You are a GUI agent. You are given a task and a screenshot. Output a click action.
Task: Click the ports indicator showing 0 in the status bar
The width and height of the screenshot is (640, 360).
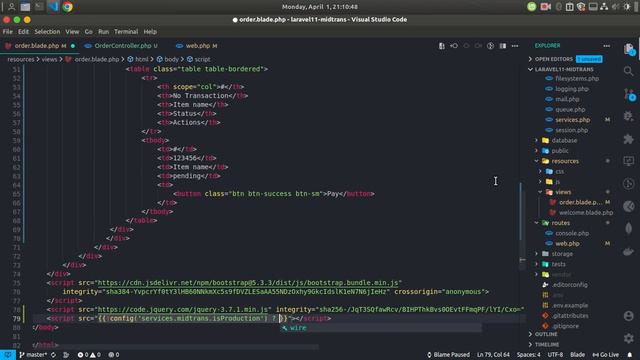(x=114, y=355)
